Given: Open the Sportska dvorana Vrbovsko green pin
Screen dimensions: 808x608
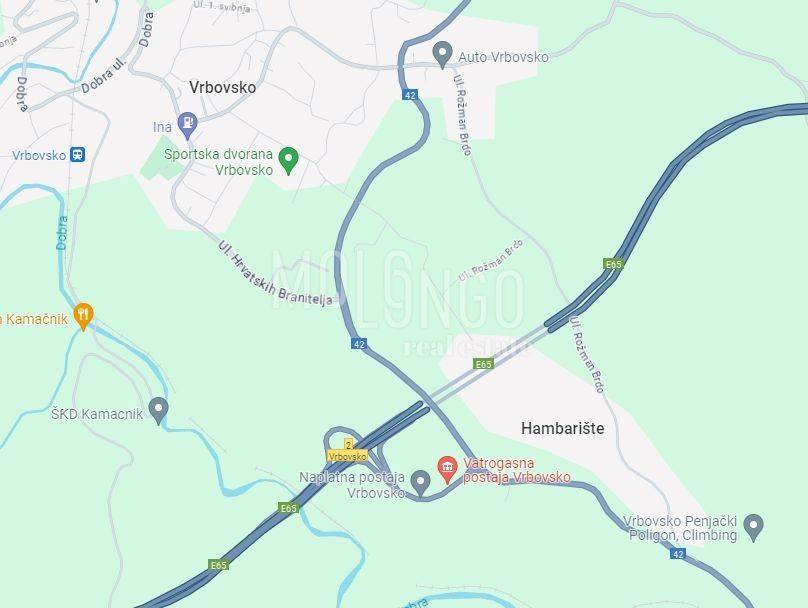Looking at the screenshot, I should point(289,160).
